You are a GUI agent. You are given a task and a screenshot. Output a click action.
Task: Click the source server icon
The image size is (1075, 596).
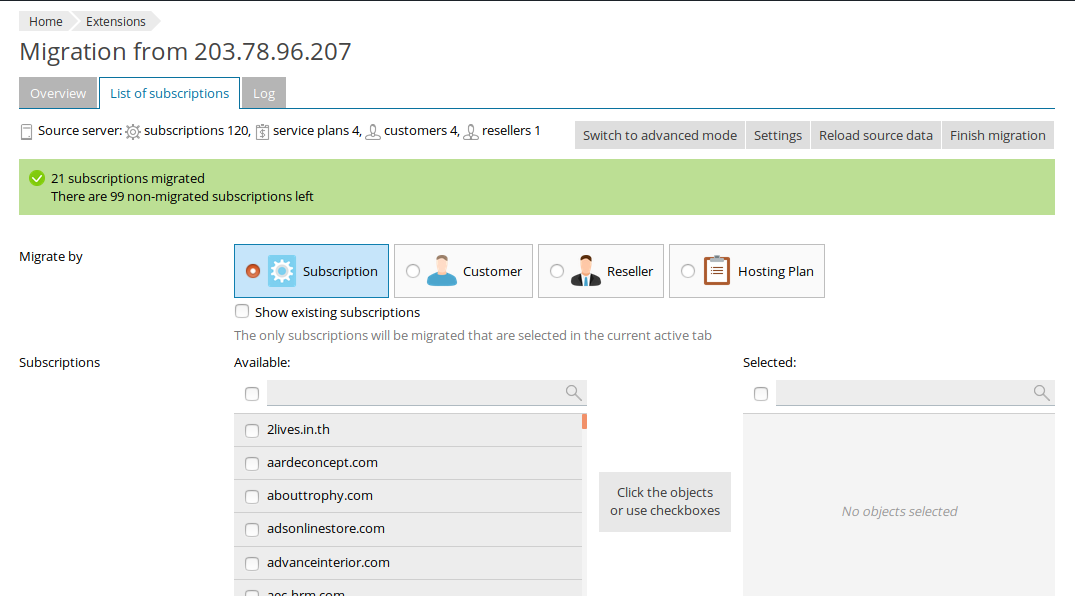tap(26, 131)
